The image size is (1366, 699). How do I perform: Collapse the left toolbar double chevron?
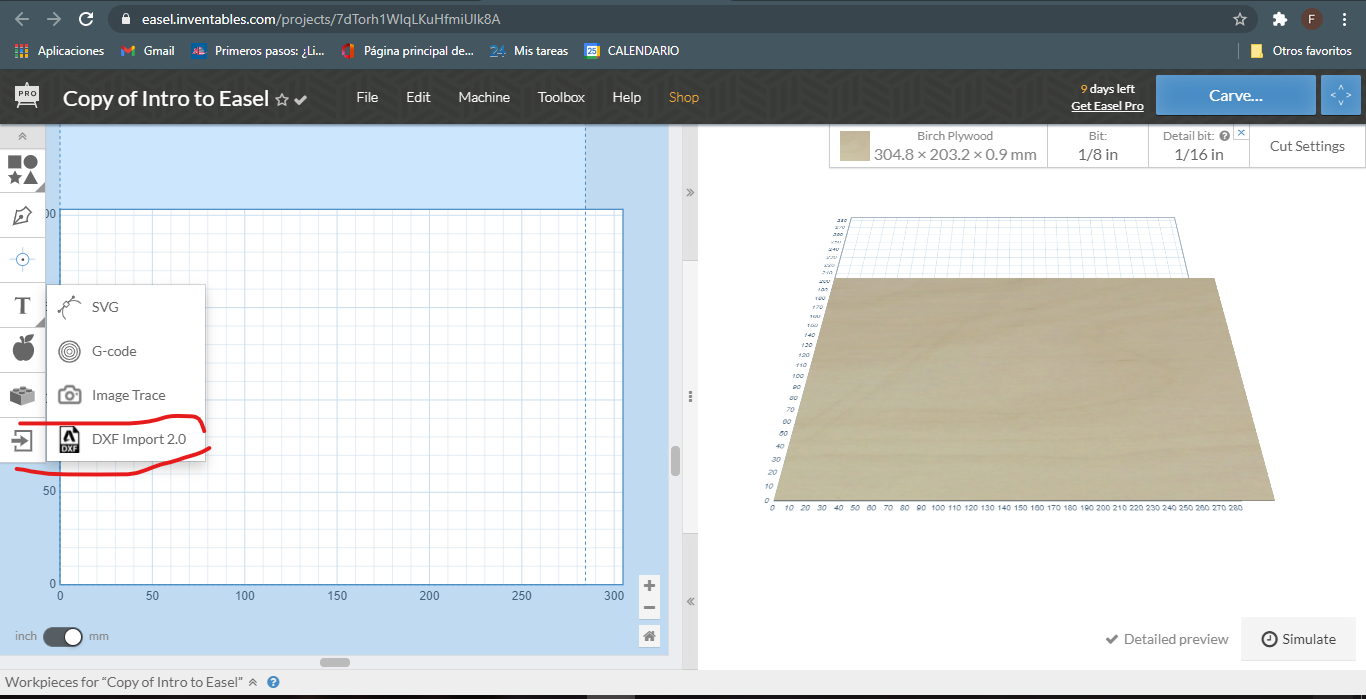[22, 136]
